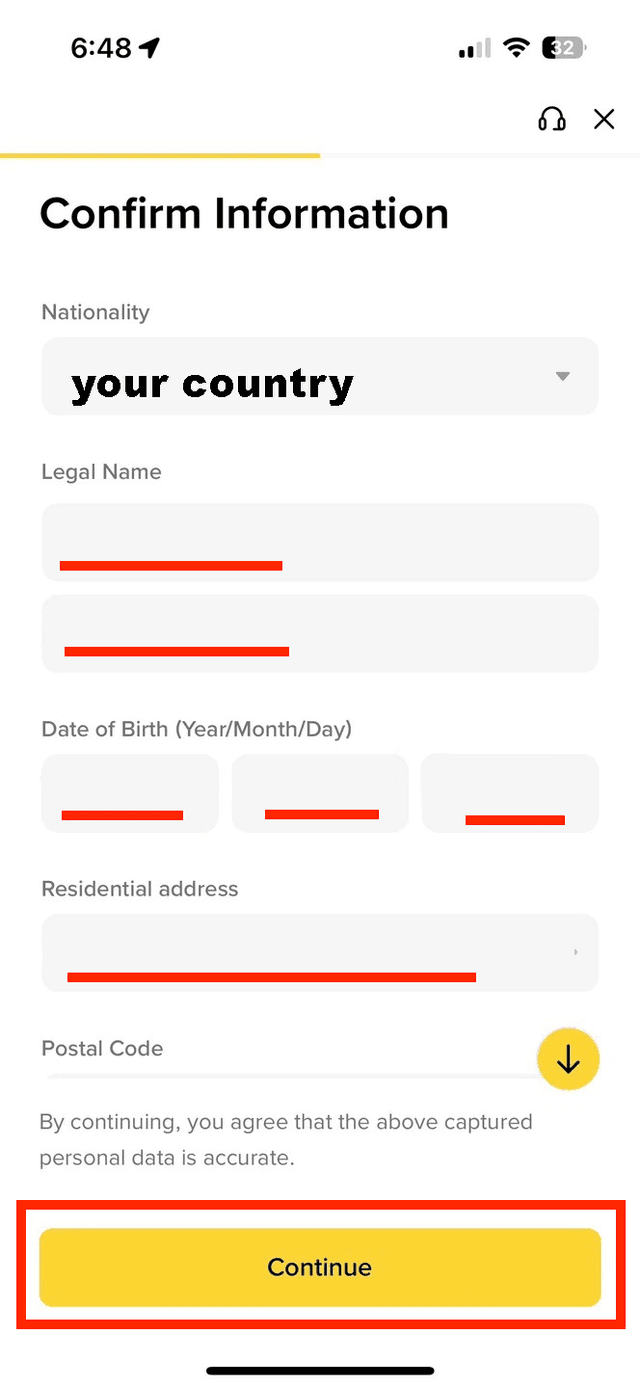Tap the Confirm Information header
The height and width of the screenshot is (1388, 640).
pos(243,213)
